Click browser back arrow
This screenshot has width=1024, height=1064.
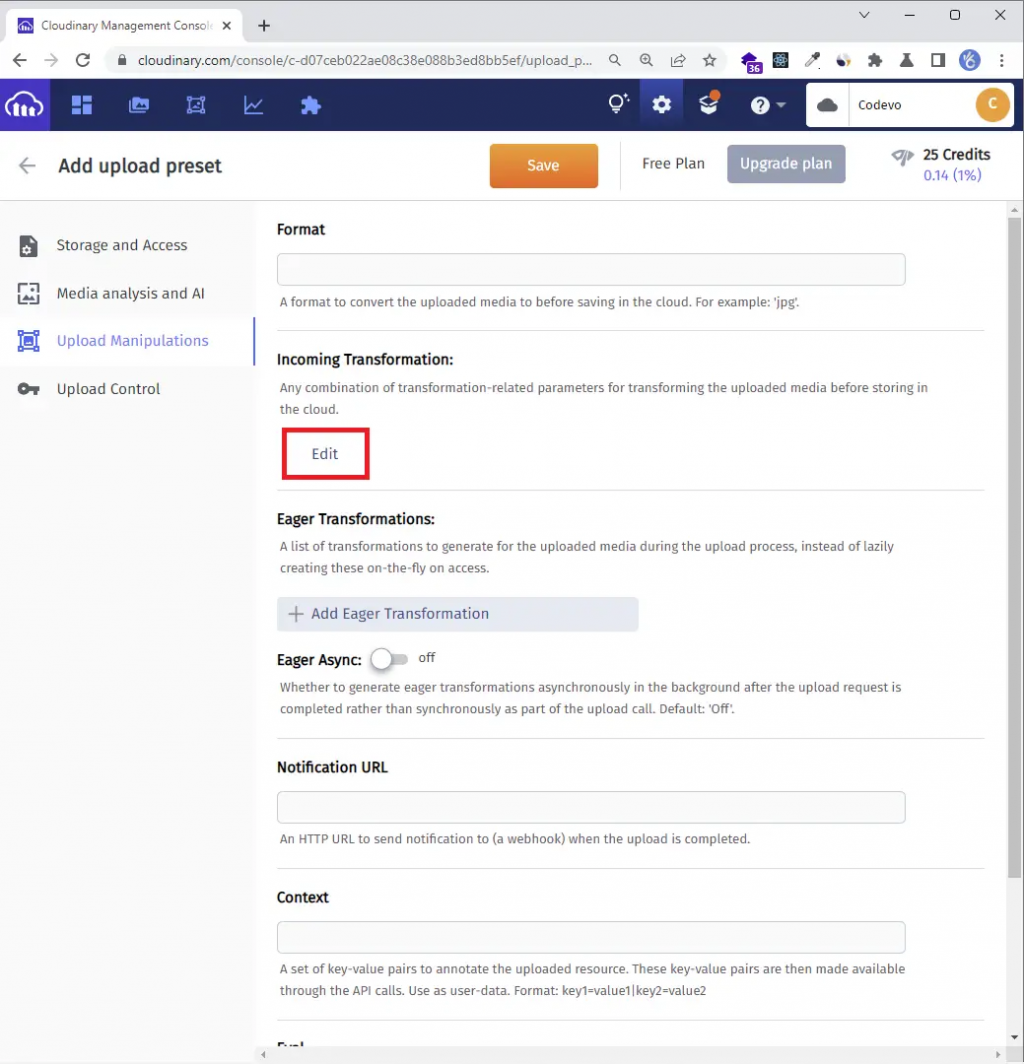pyautogui.click(x=20, y=60)
